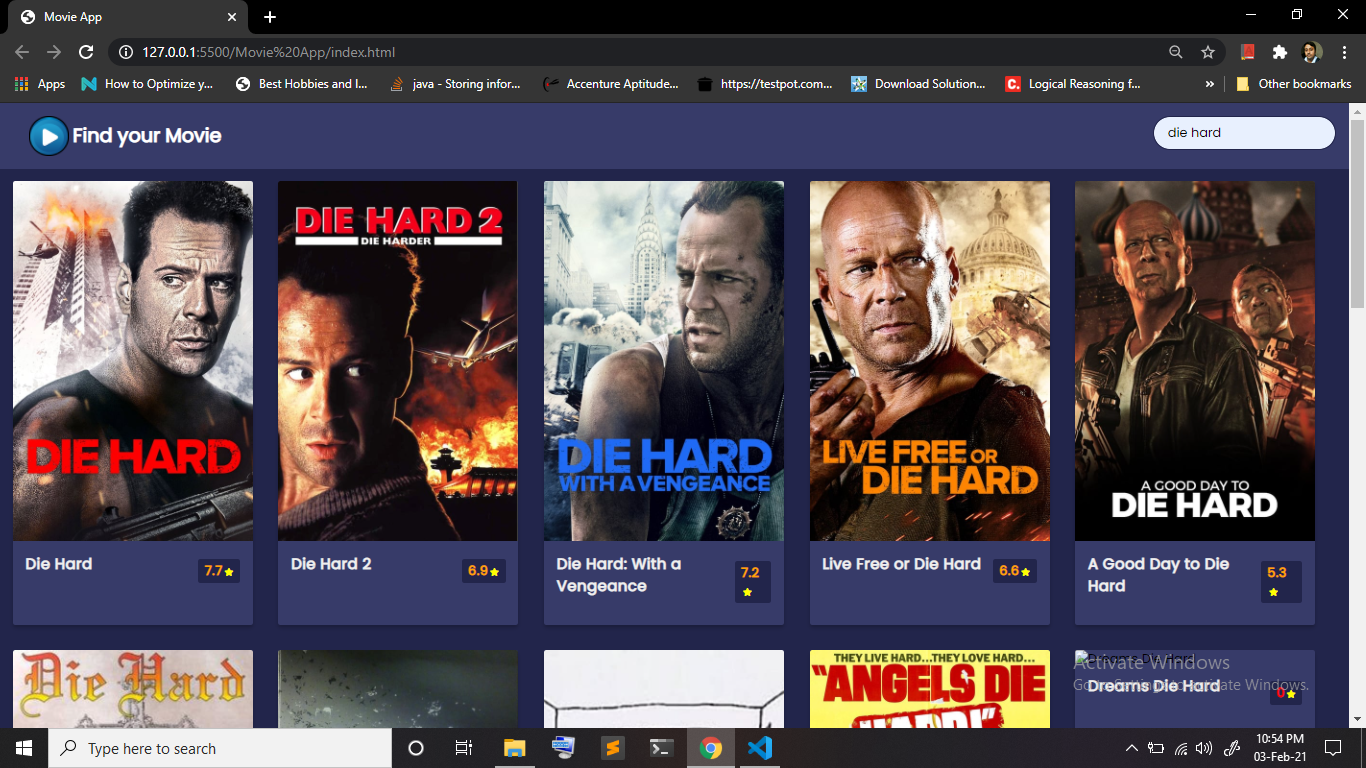Expand the Other bookmarks folder
The width and height of the screenshot is (1366, 768).
point(1294,84)
